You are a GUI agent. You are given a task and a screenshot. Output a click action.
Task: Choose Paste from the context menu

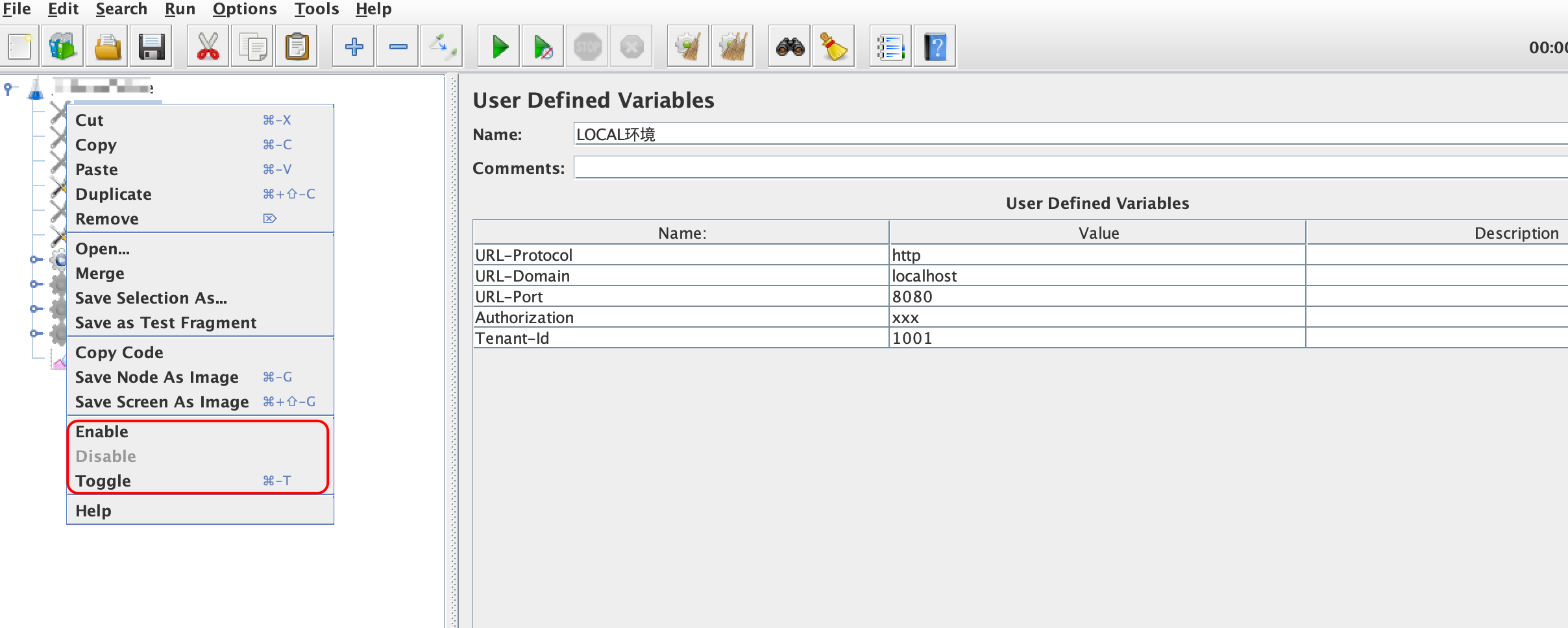201,169
